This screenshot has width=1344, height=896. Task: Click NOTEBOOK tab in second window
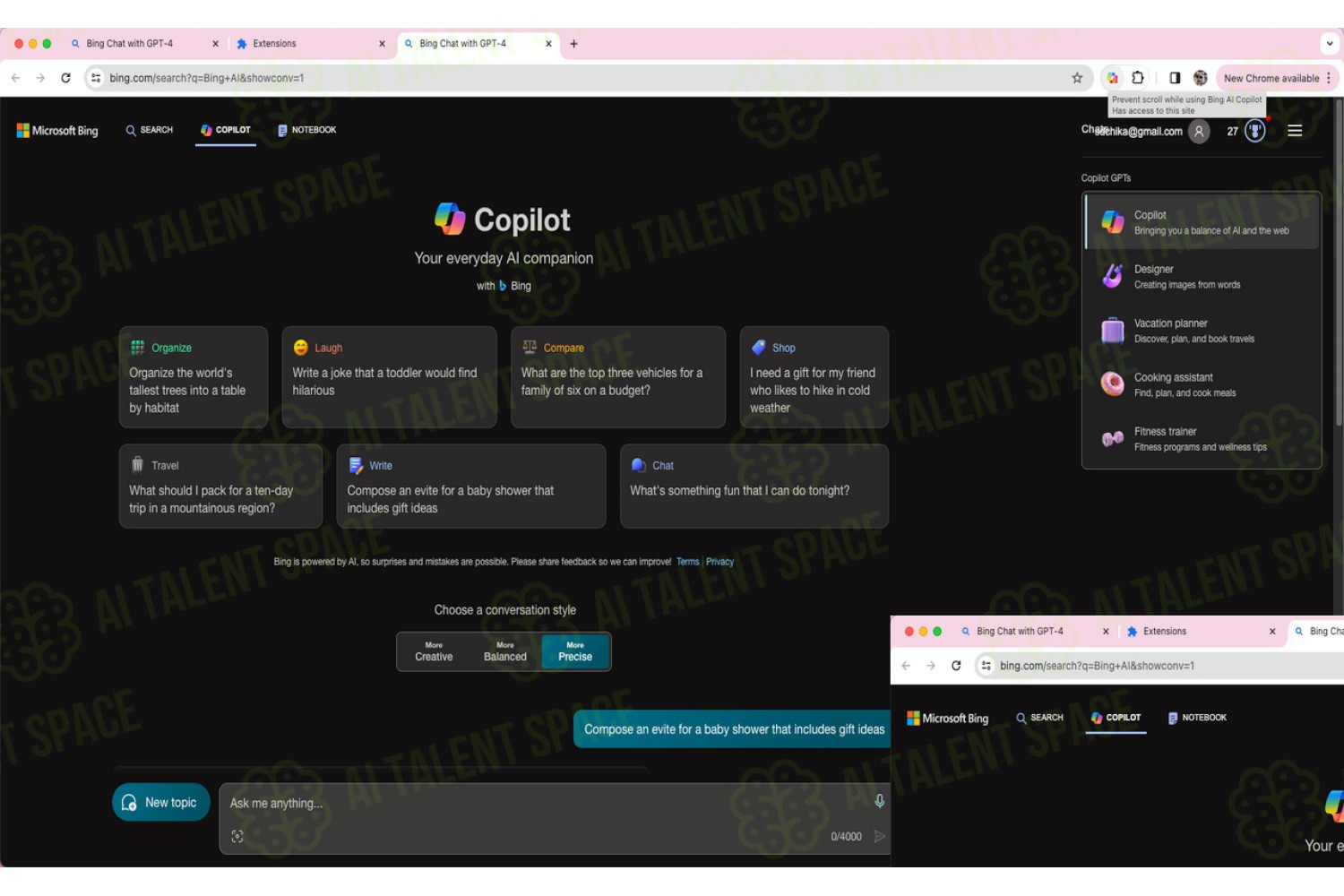(x=1198, y=718)
